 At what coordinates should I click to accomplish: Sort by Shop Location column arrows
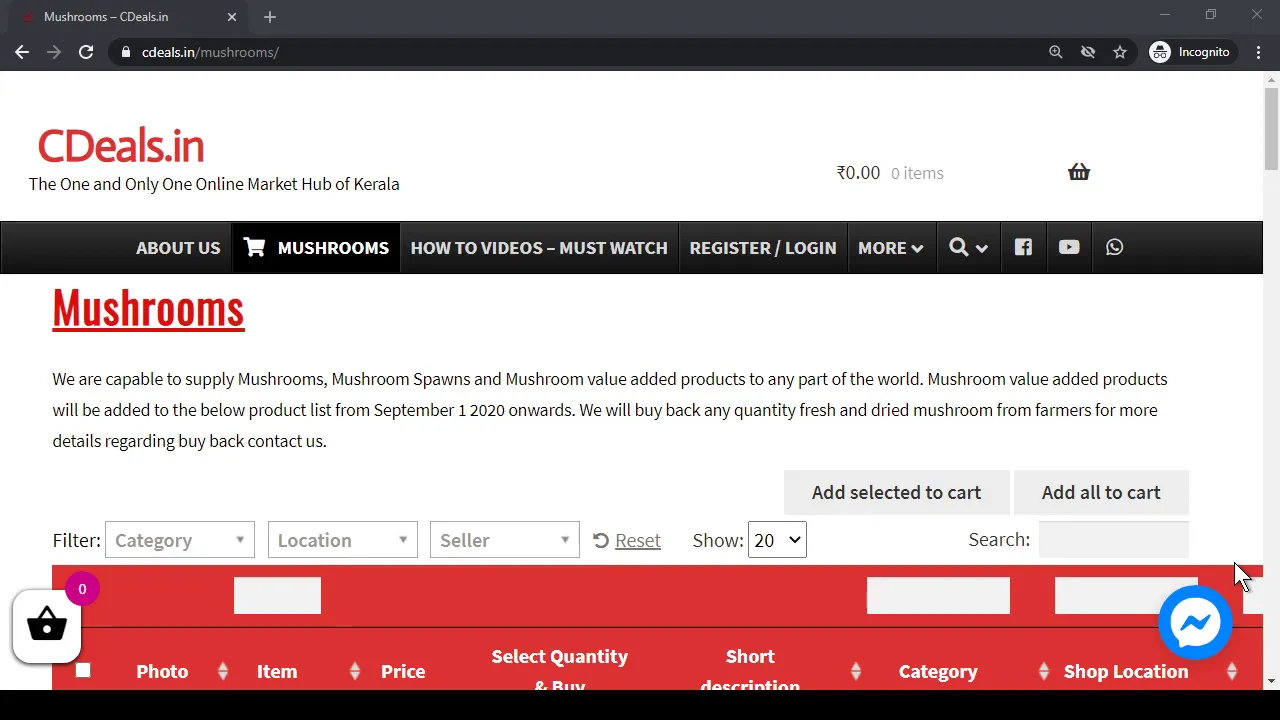[1232, 671]
